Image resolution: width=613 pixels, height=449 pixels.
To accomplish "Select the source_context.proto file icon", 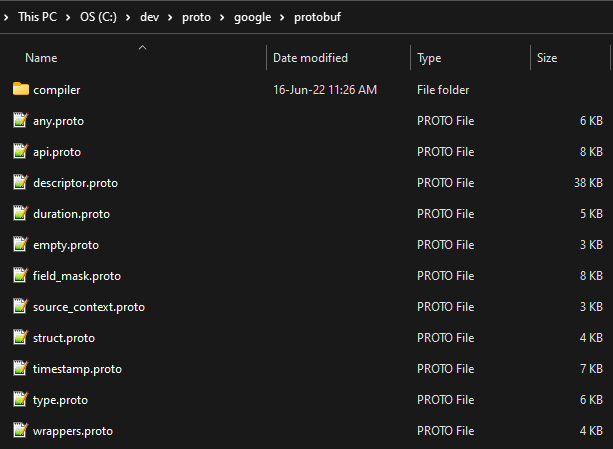I will pyautogui.click(x=21, y=306).
